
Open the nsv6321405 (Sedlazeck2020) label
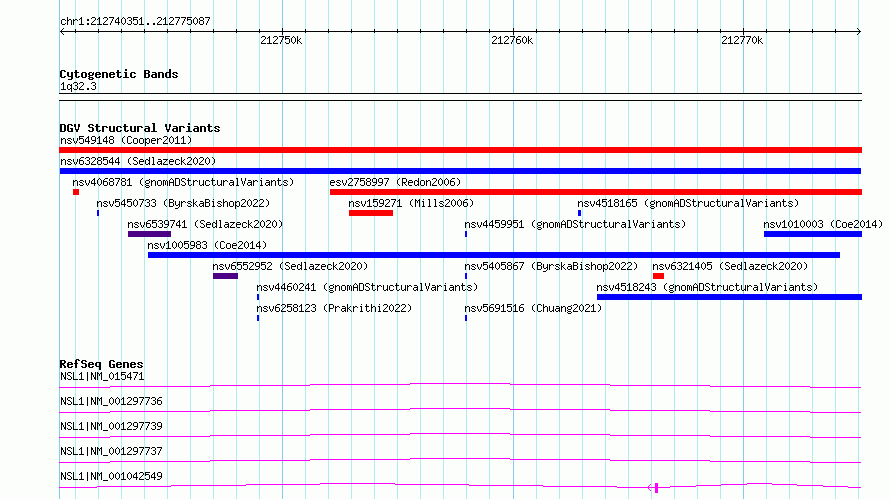tap(730, 266)
